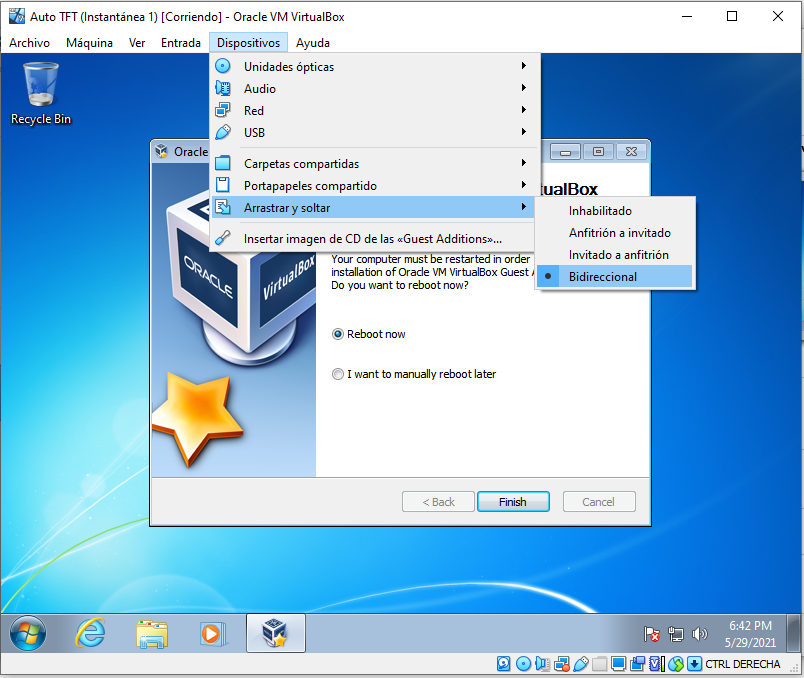This screenshot has width=804, height=678.
Task: Open Internet Explorer from the taskbar
Action: 91,633
